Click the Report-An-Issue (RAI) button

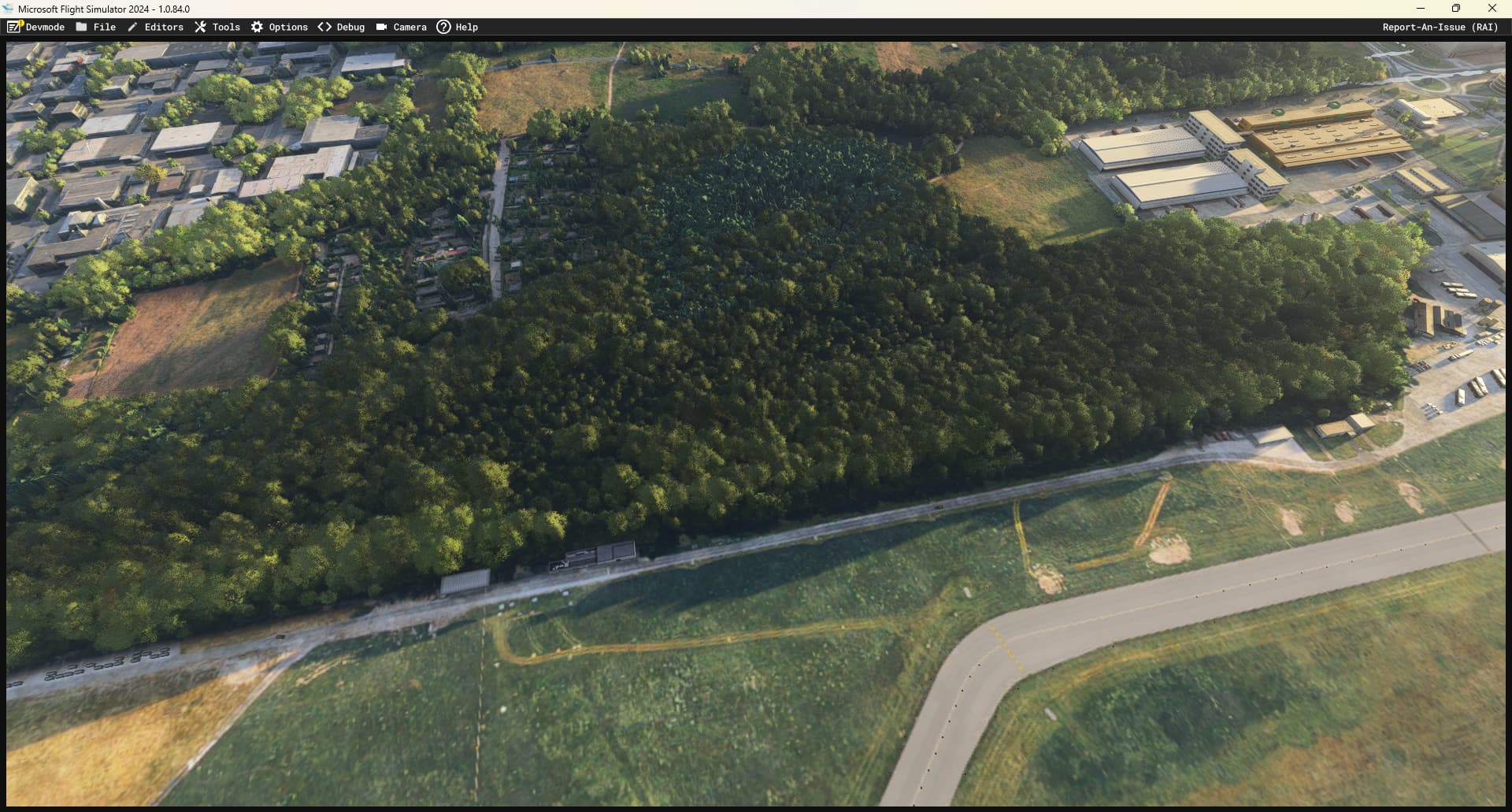1440,27
